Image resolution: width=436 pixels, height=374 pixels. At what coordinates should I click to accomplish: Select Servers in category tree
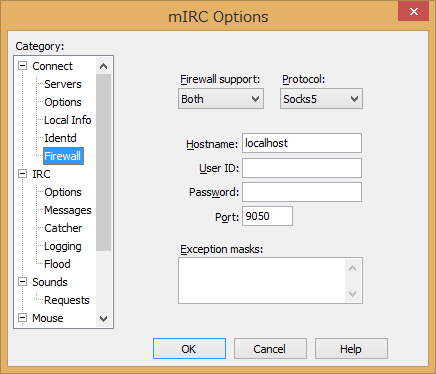point(63,84)
